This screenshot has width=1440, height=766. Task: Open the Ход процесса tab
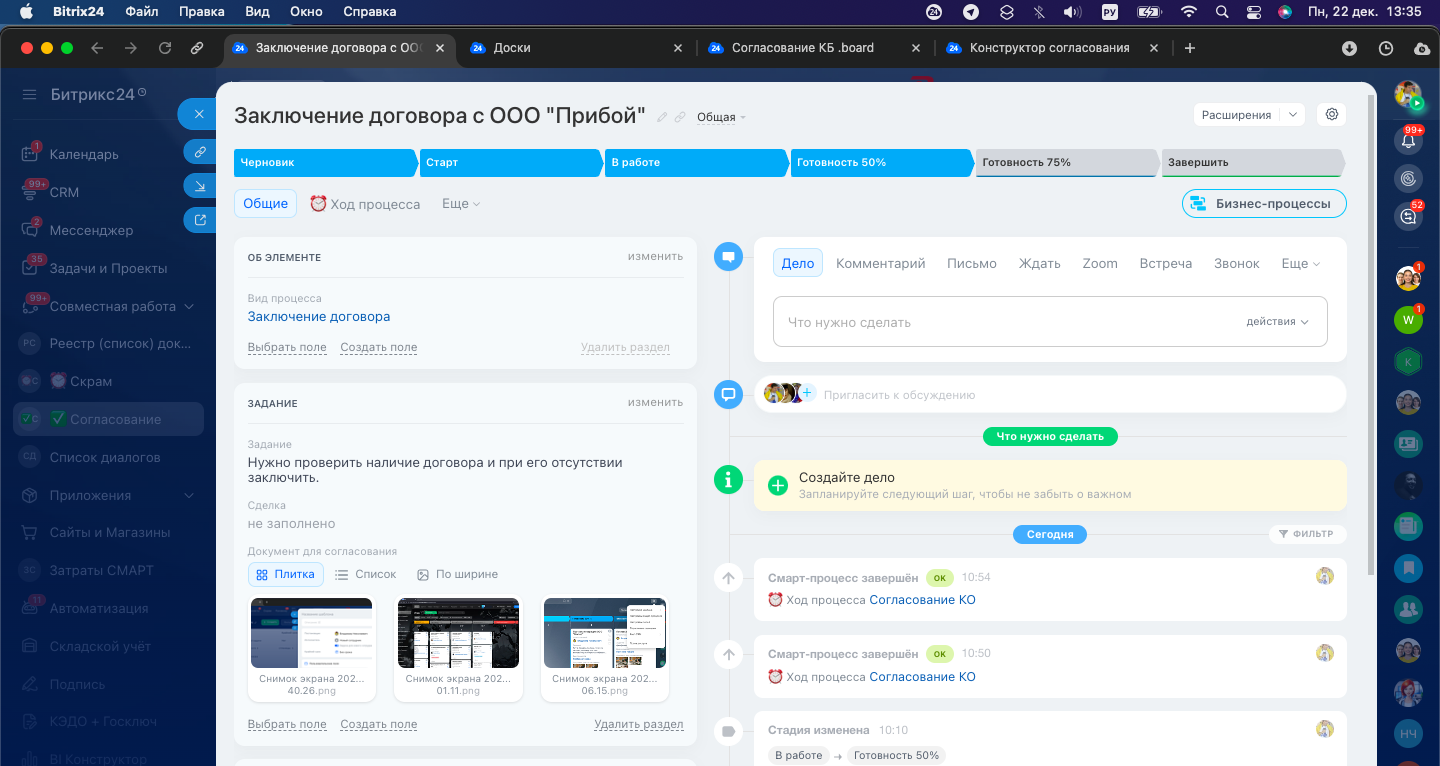click(x=365, y=204)
